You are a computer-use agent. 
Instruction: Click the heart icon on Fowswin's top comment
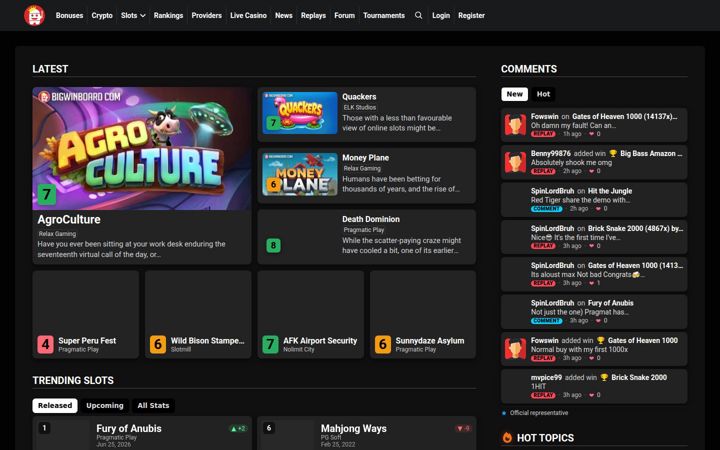tap(591, 134)
